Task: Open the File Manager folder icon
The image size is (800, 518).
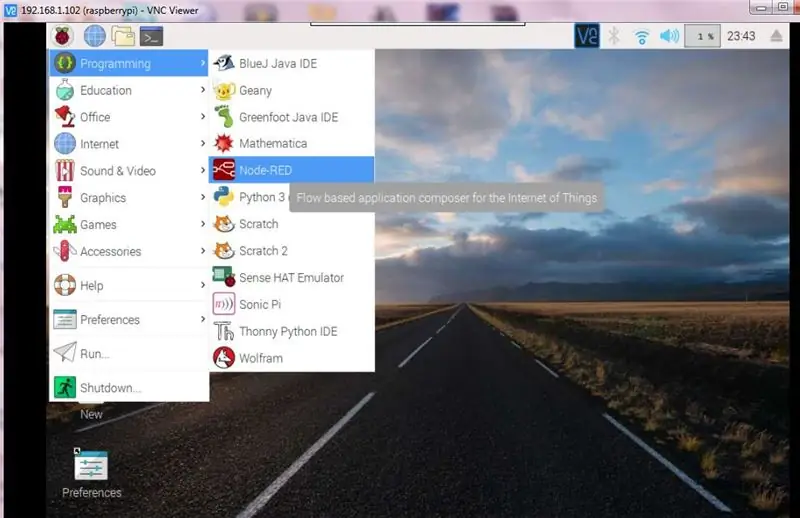Action: coord(123,36)
